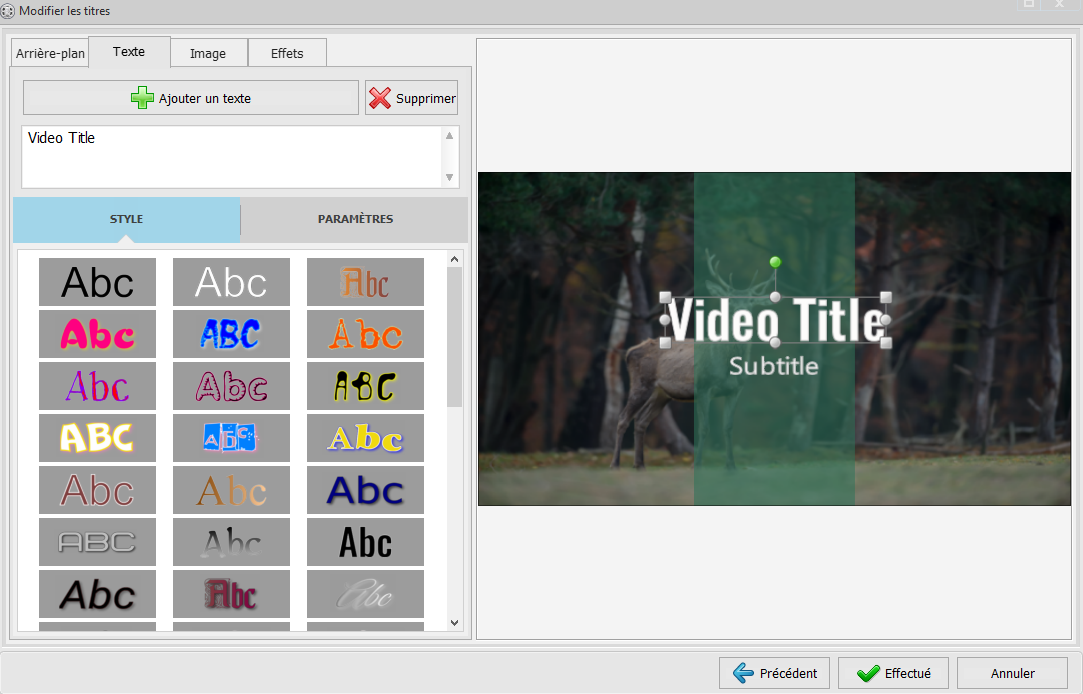Screen dimensions: 1083x694
Task: Apply the white ABC with yellow outline style
Action: (97, 438)
